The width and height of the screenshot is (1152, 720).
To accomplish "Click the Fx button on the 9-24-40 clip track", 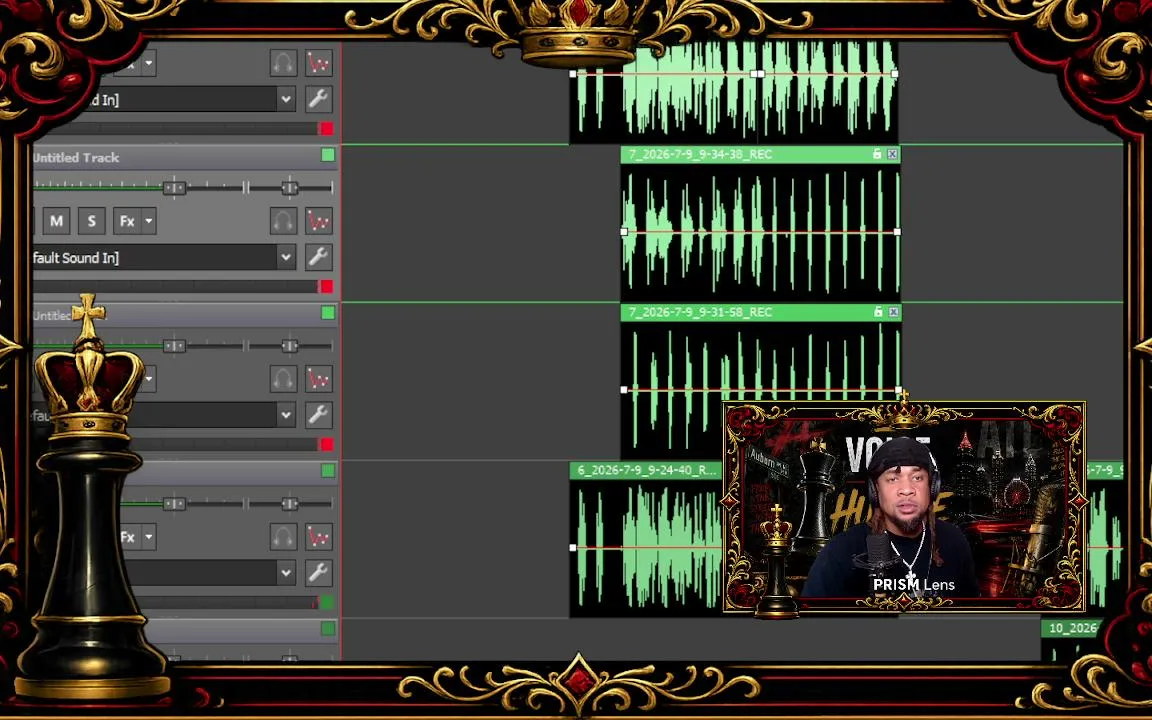I will point(129,536).
